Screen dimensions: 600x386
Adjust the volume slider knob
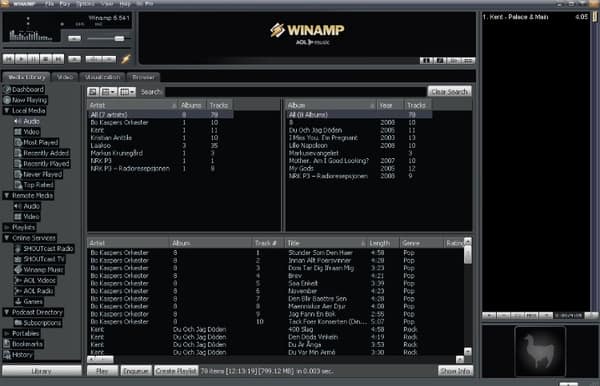click(x=119, y=38)
